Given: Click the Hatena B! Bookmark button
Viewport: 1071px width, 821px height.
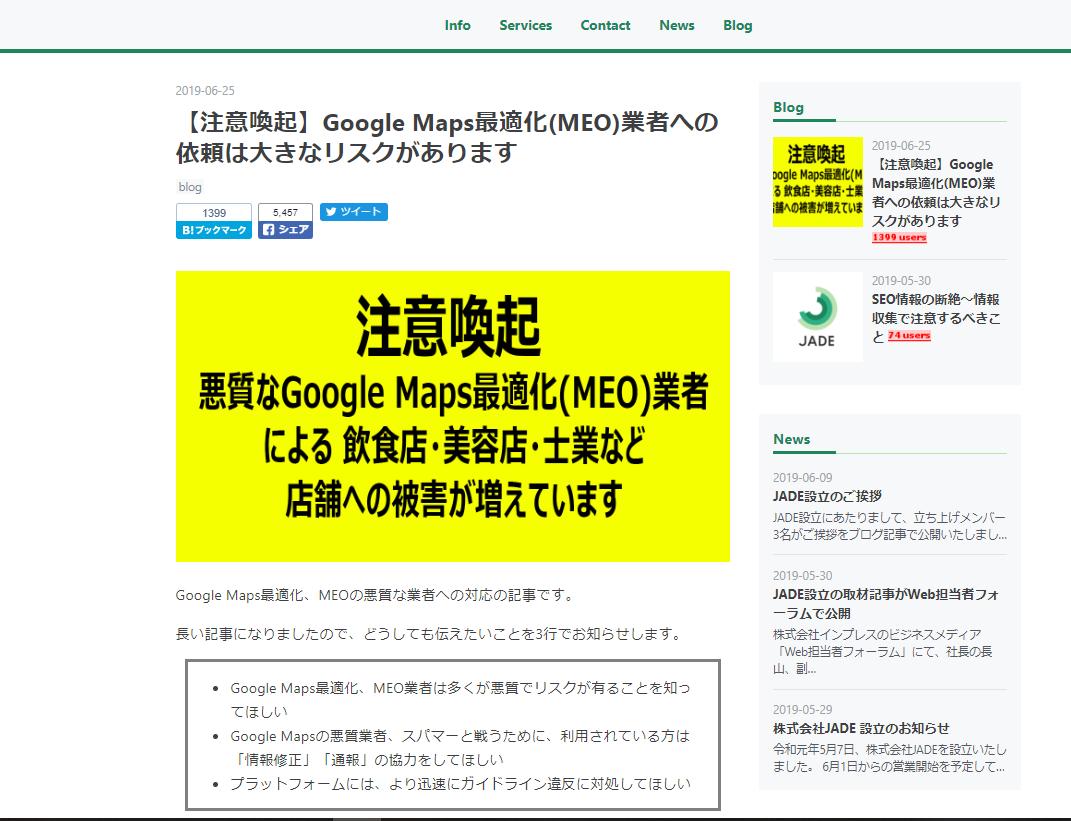Looking at the screenshot, I should coord(214,230).
